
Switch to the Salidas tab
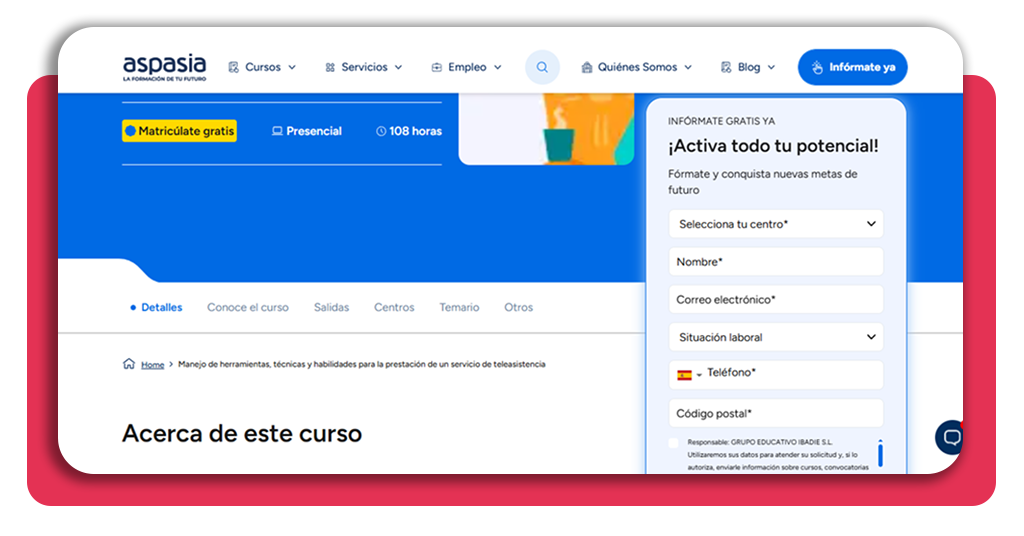click(x=331, y=307)
